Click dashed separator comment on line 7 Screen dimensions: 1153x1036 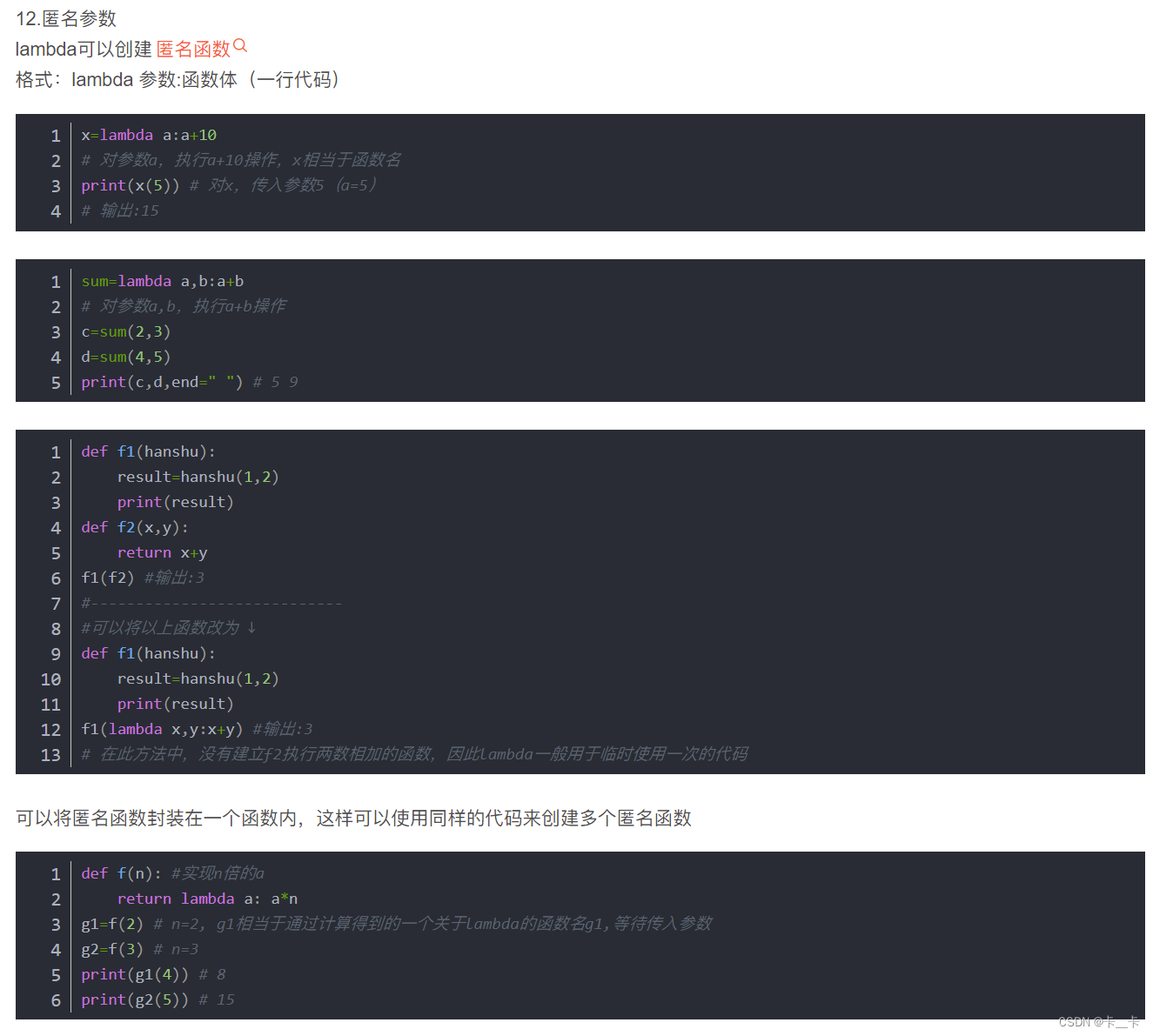[x=211, y=604]
